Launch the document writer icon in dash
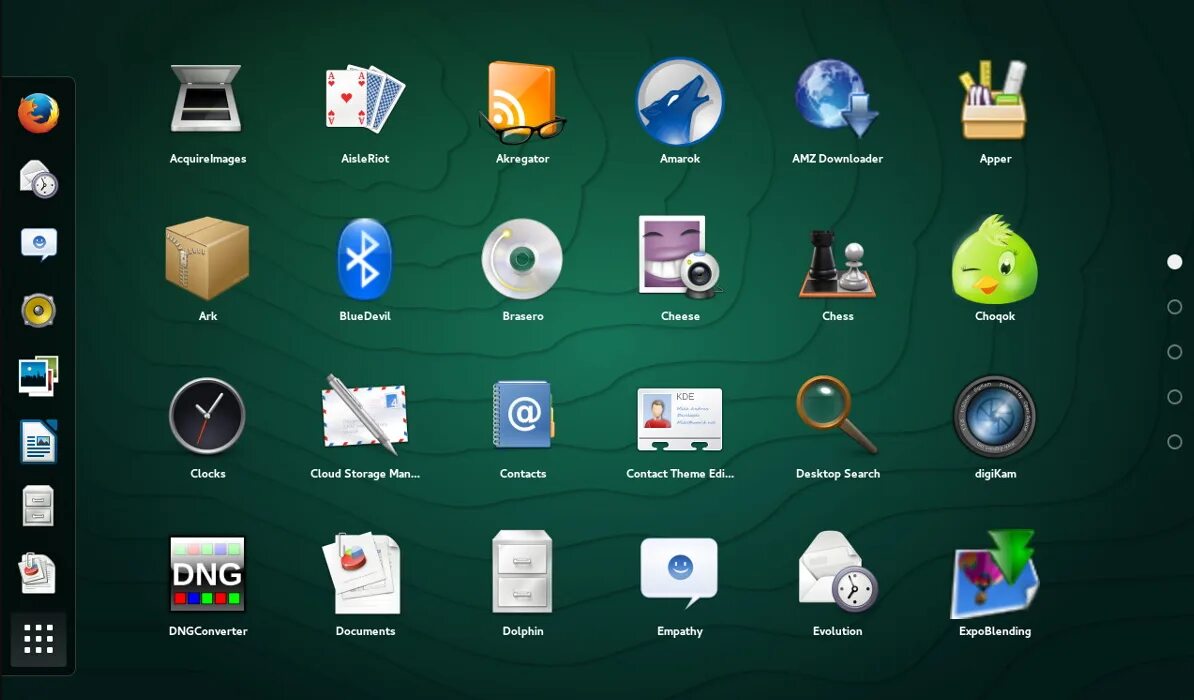 pos(38,442)
